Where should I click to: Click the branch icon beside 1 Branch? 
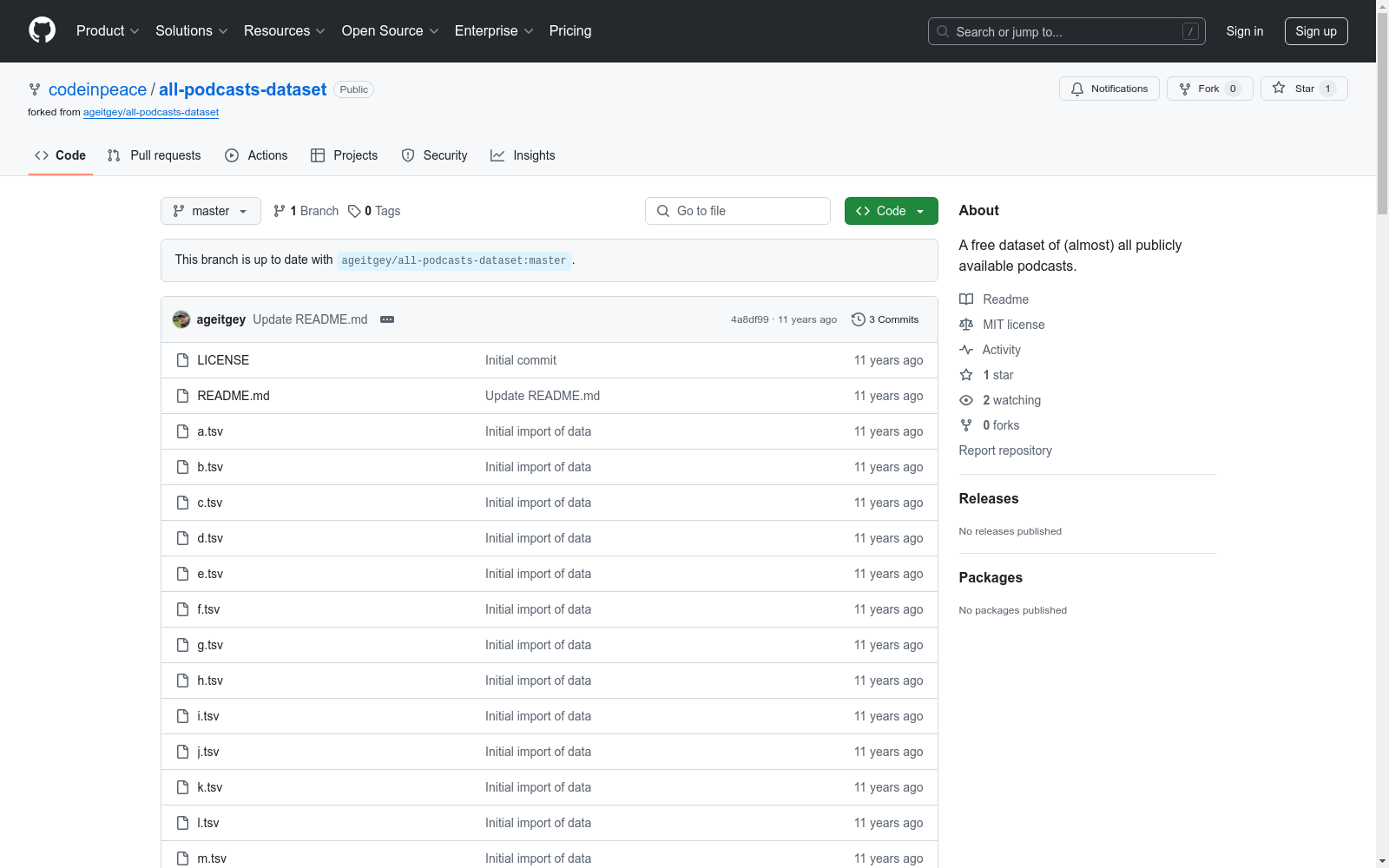coord(280,211)
